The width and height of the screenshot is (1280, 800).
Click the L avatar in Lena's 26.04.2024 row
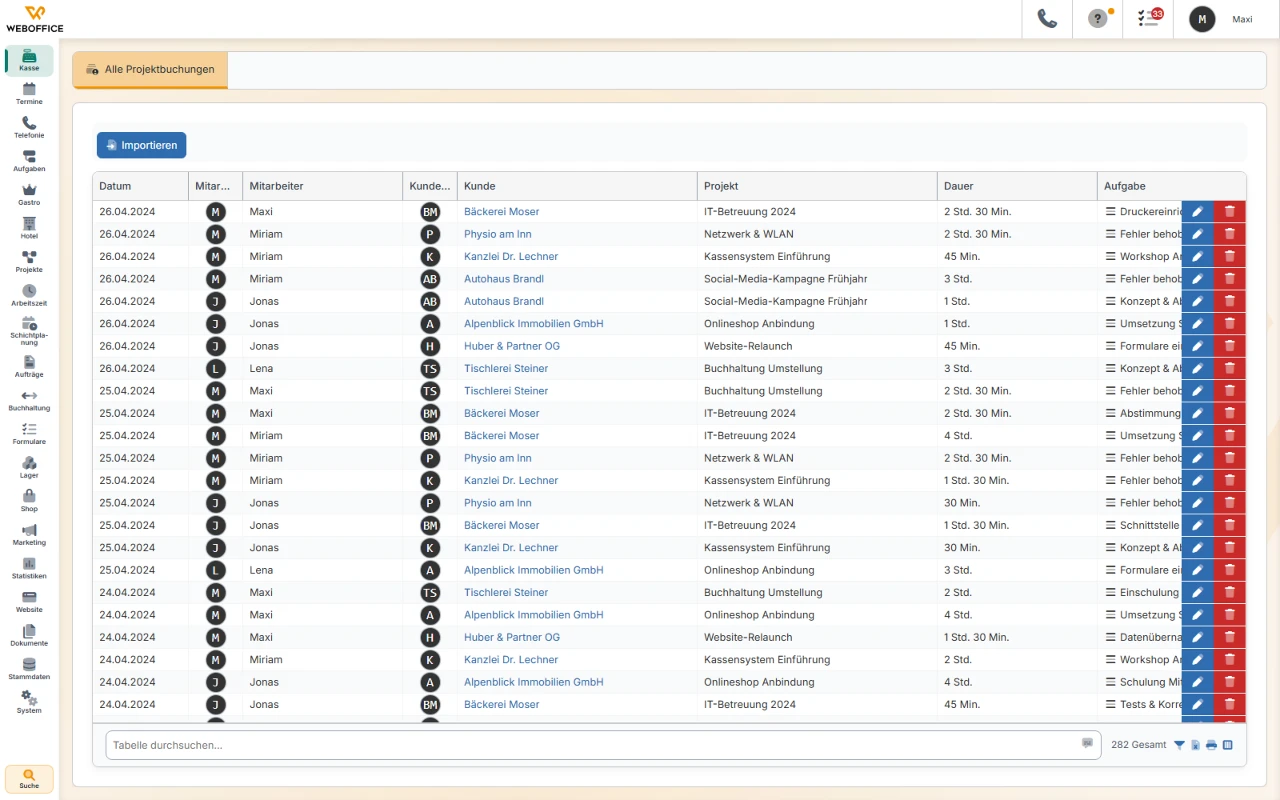tap(215, 368)
